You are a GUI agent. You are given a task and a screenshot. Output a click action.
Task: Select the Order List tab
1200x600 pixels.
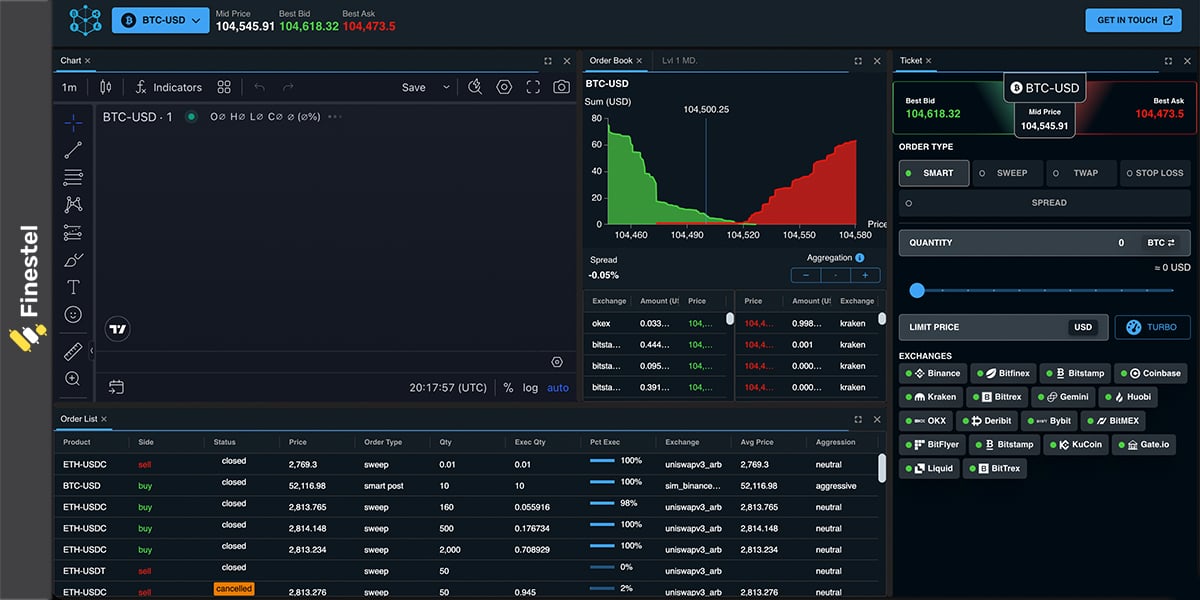point(80,419)
